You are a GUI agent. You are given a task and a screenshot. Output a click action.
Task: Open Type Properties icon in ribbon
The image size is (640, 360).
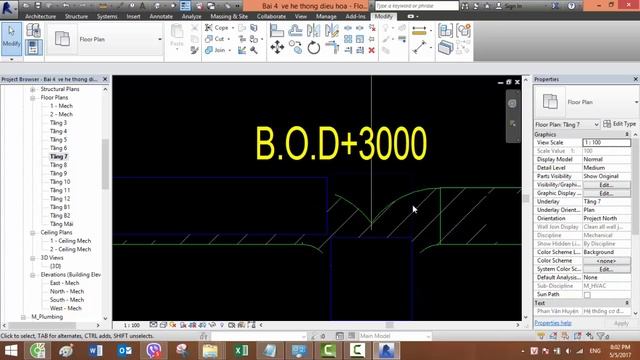pos(33,31)
